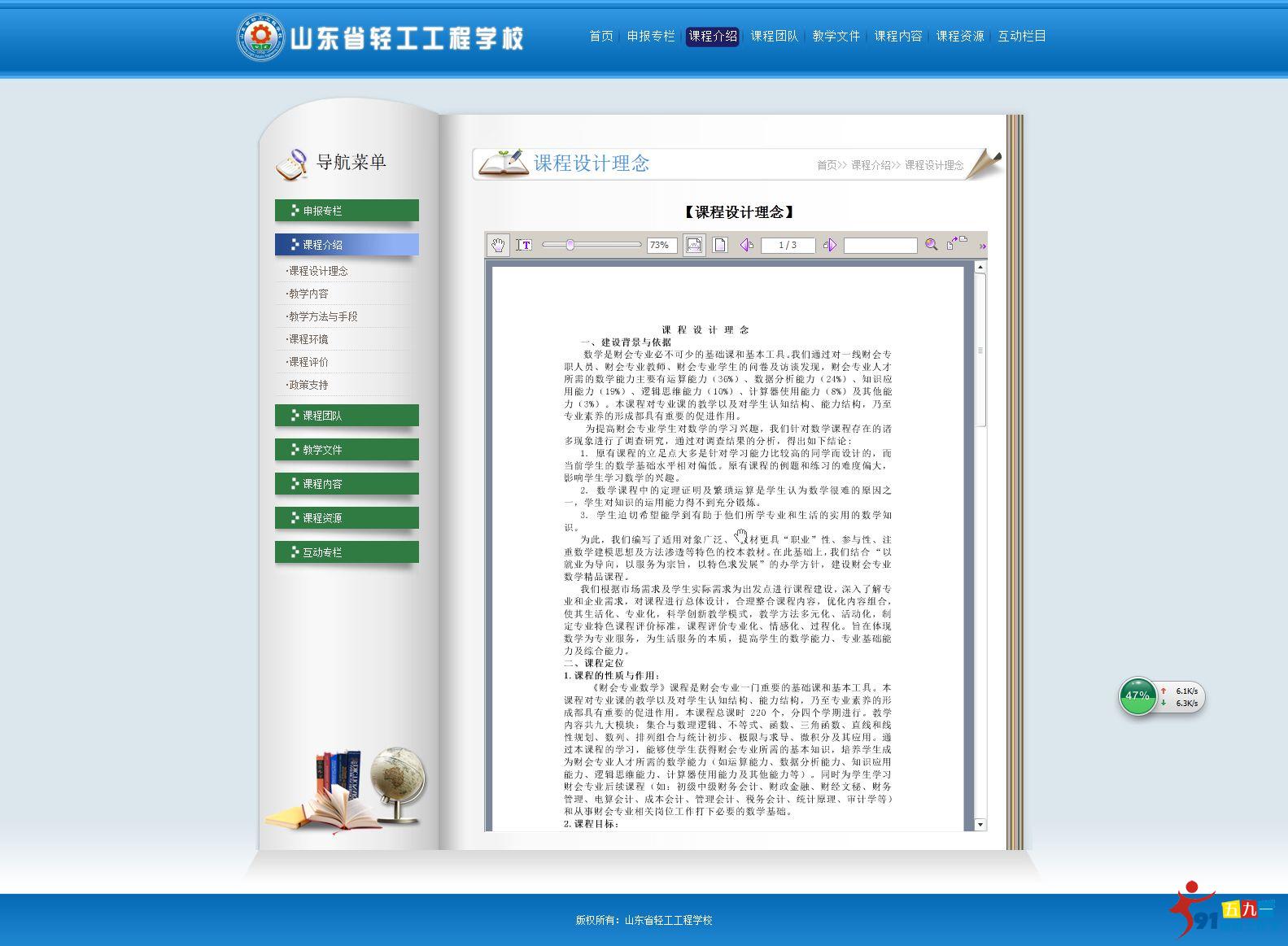1288x946 pixels.
Task: Click the zoom slider handle
Action: (x=570, y=245)
